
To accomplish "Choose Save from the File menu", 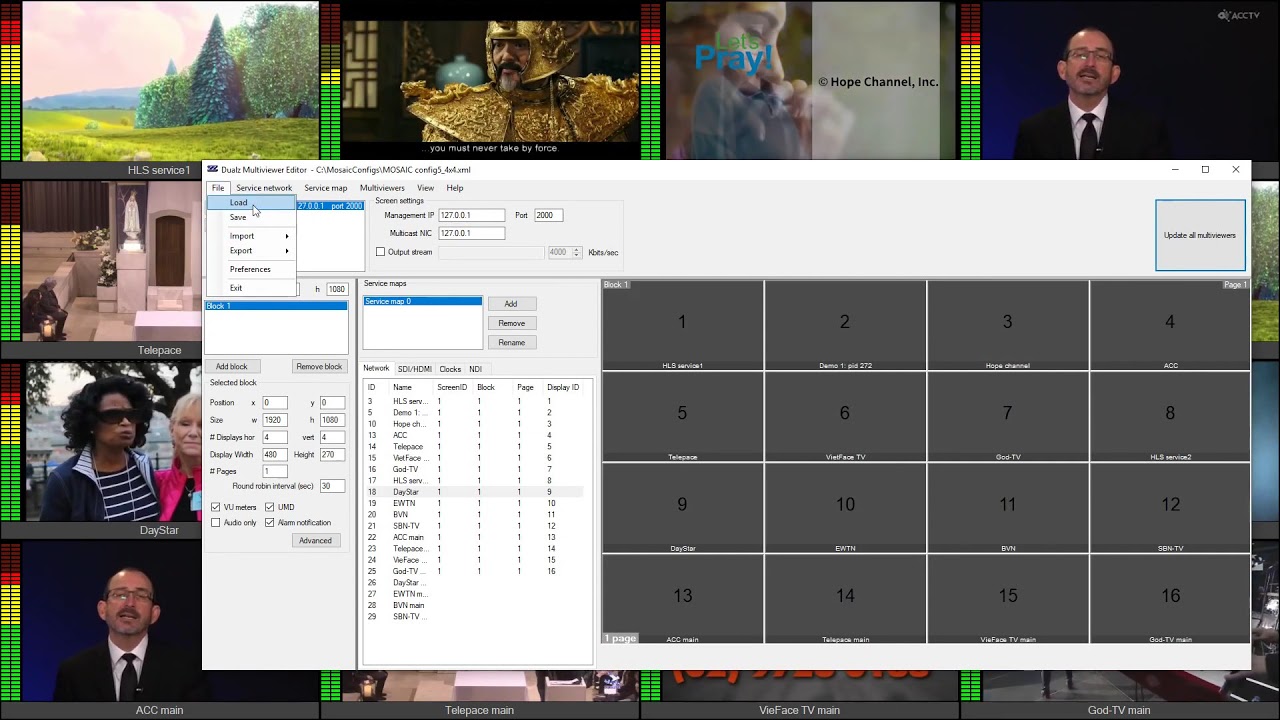I will coord(251,217).
